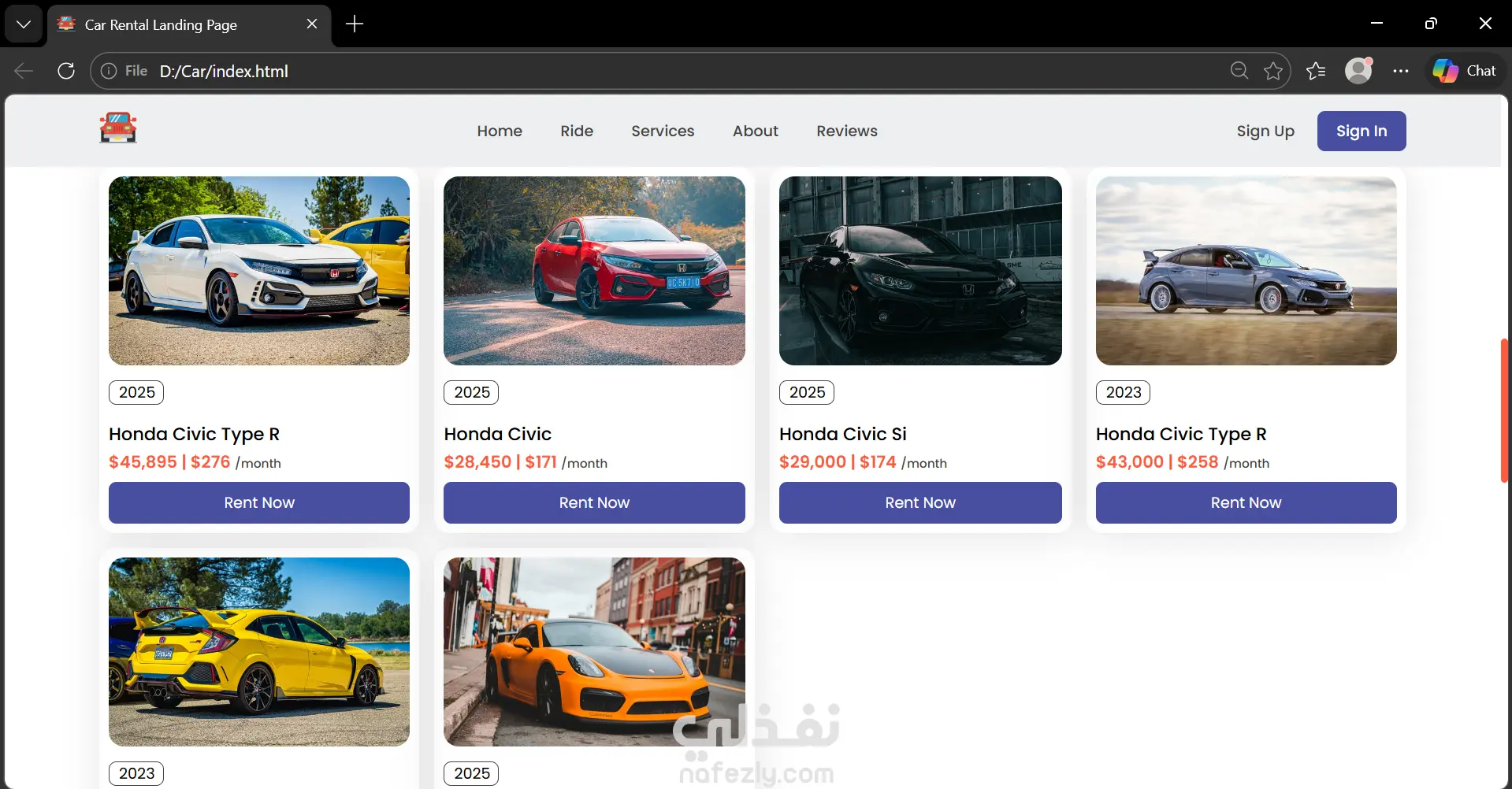
Task: Go to the Home nav link
Action: coord(500,131)
